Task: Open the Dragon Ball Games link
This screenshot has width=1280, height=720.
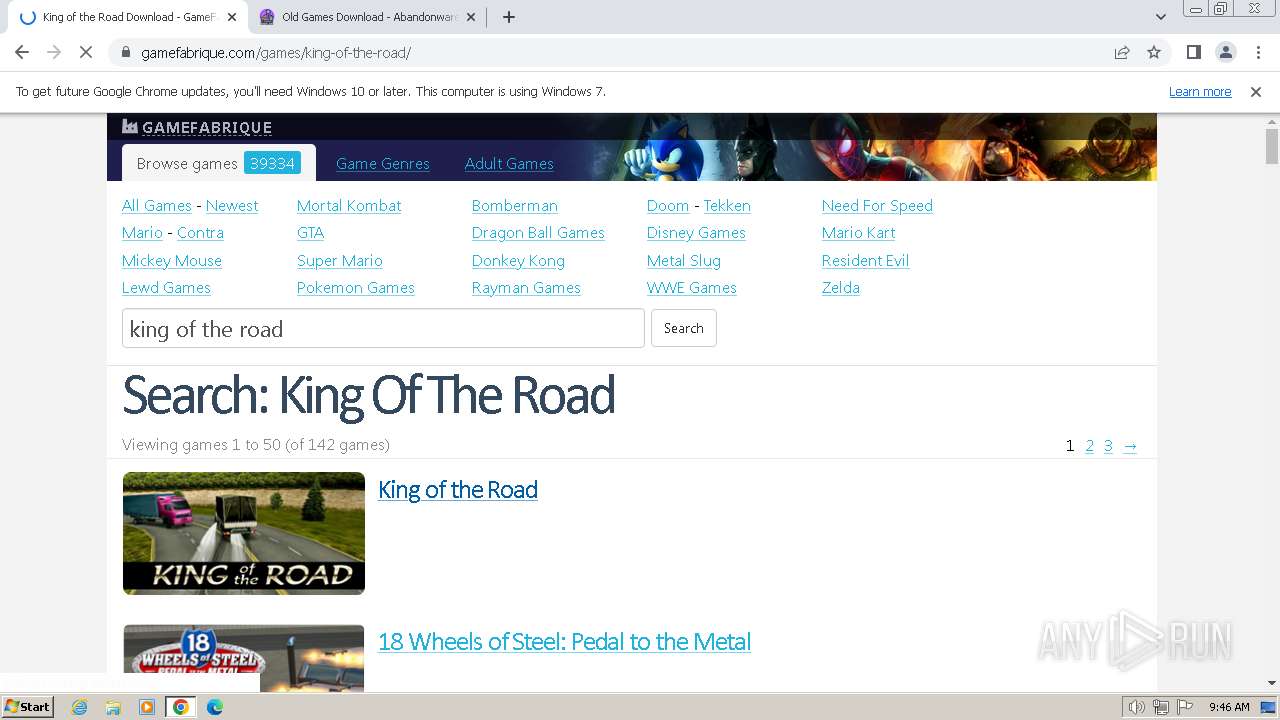Action: click(x=538, y=232)
